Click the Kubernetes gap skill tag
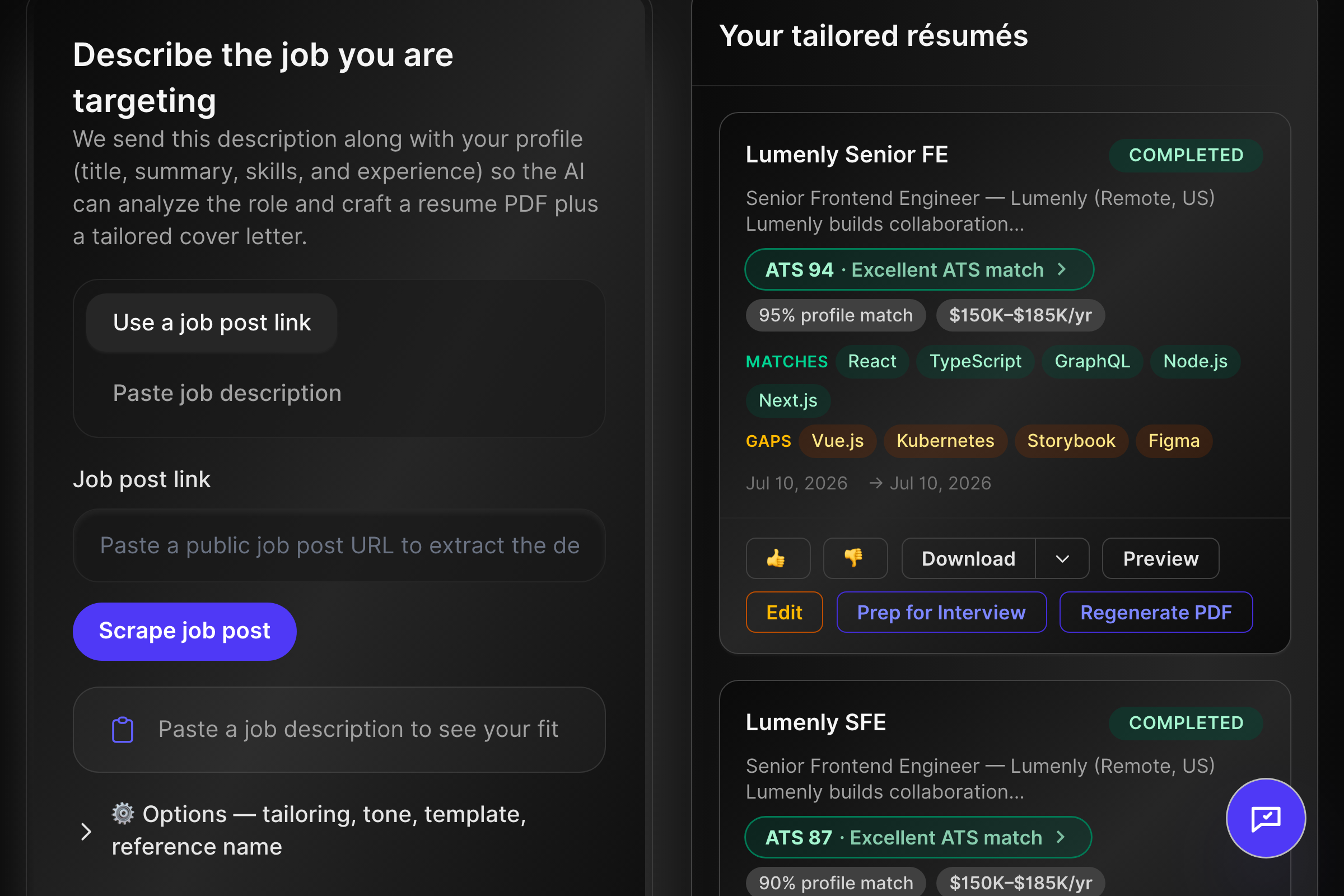This screenshot has width=1344, height=896. 945,441
